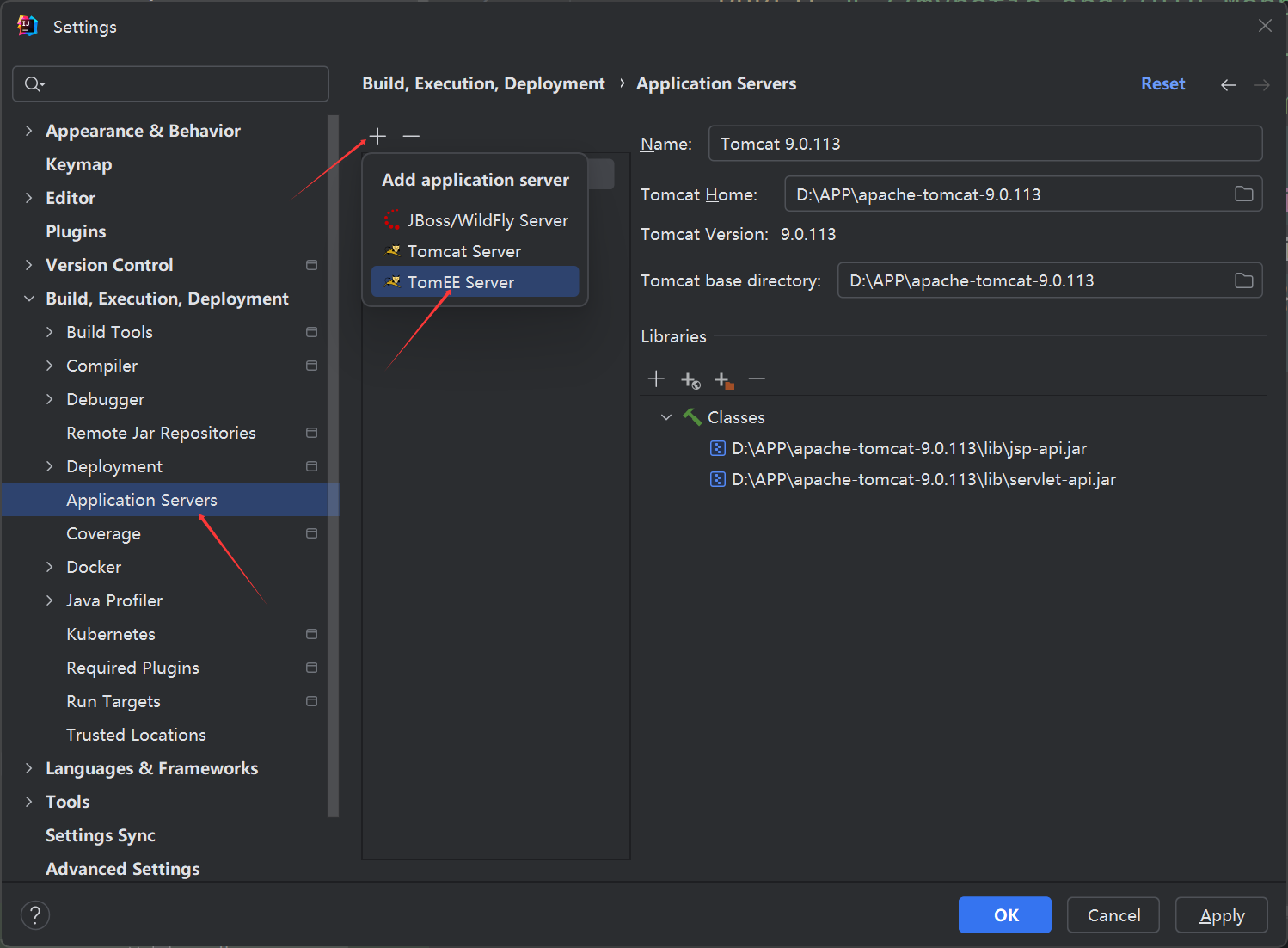1288x948 pixels.
Task: Expand the Java Profiler node
Action: pyautogui.click(x=49, y=600)
